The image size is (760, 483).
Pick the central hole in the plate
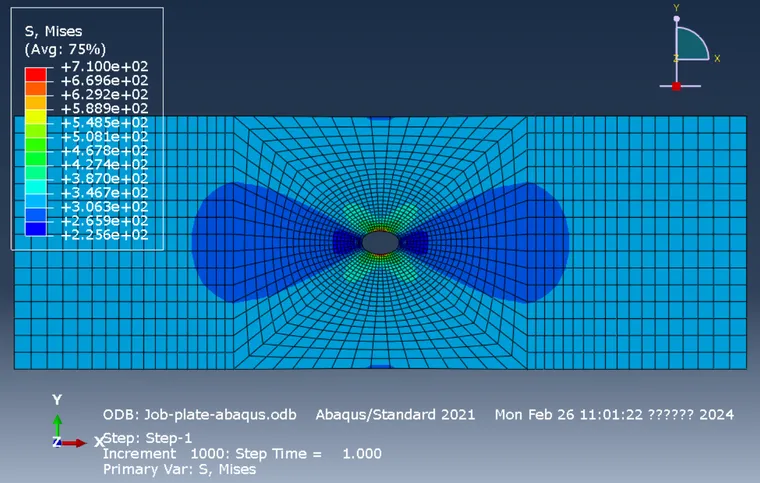coord(380,242)
